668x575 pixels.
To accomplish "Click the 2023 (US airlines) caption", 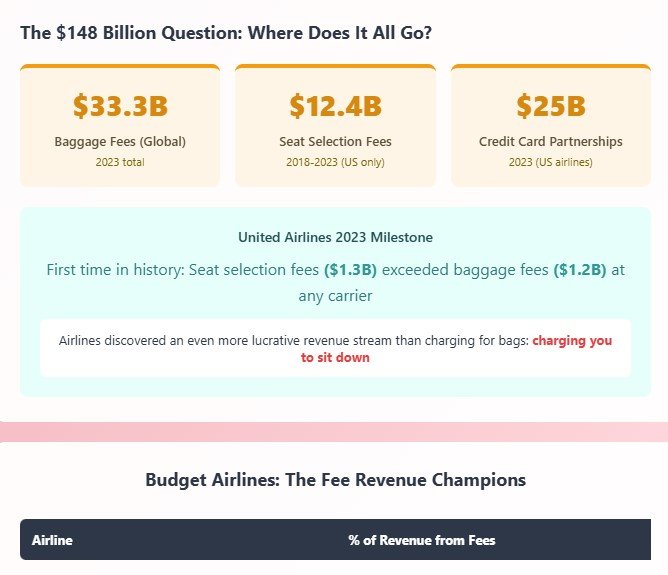I will tap(550, 162).
